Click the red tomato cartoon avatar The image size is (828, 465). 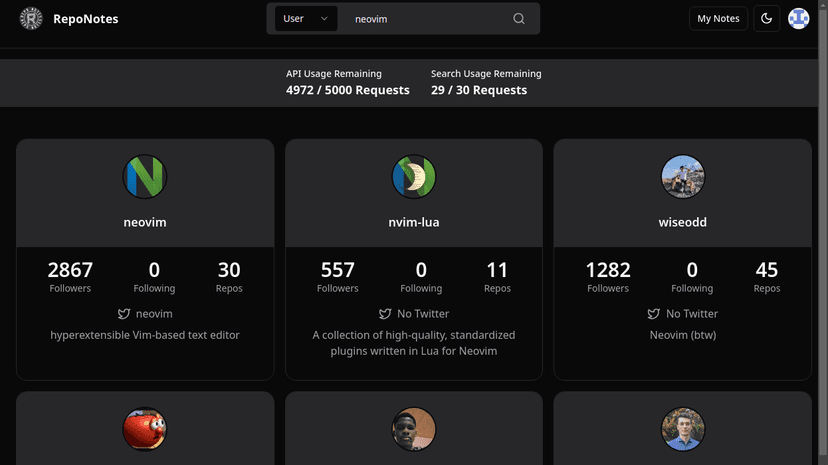(145, 429)
